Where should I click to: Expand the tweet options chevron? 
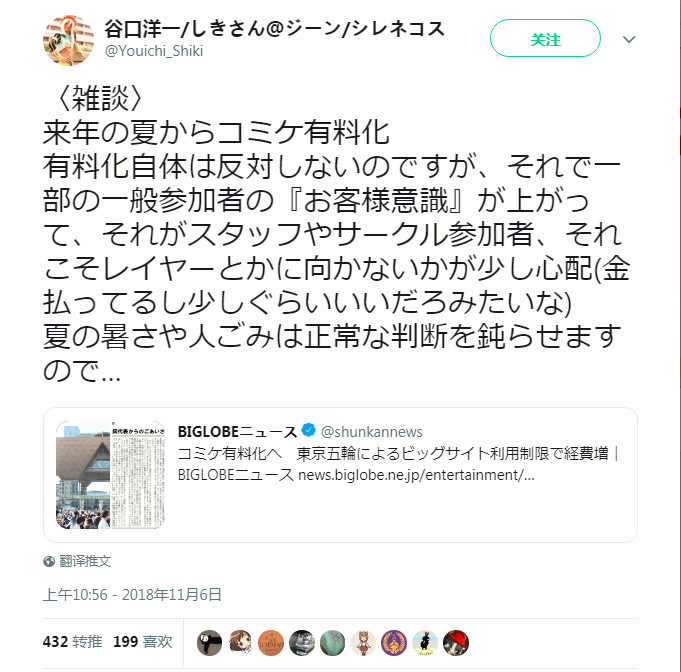pos(629,40)
